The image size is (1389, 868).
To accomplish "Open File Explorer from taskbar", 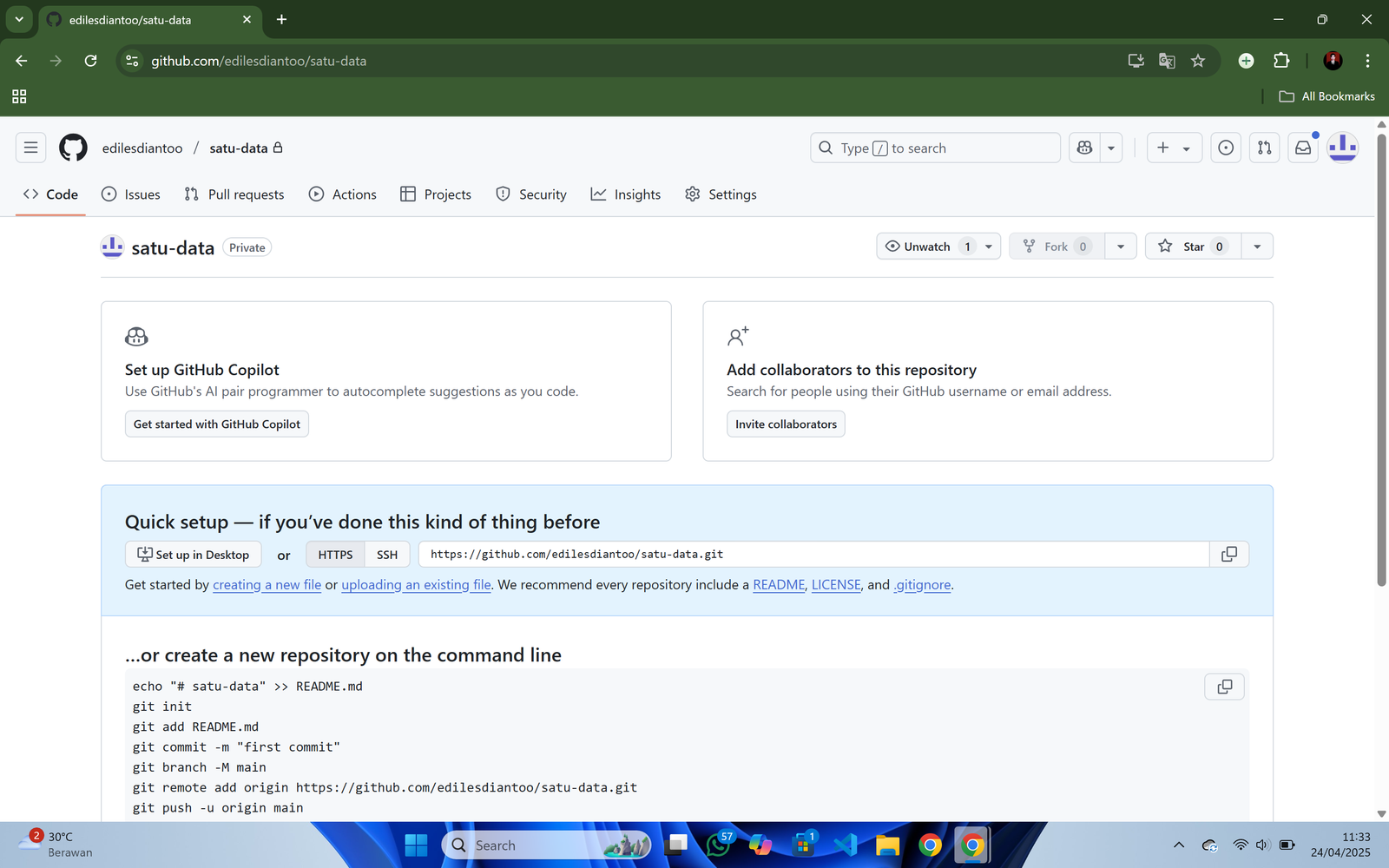I will click(887, 845).
